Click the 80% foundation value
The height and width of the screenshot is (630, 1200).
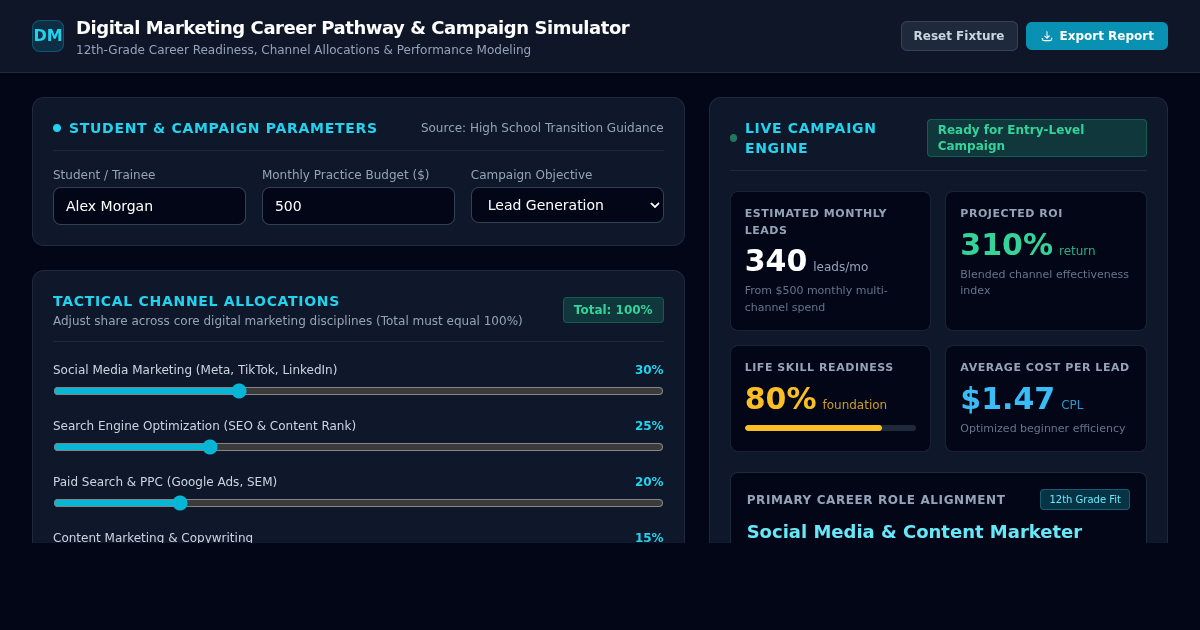point(815,400)
